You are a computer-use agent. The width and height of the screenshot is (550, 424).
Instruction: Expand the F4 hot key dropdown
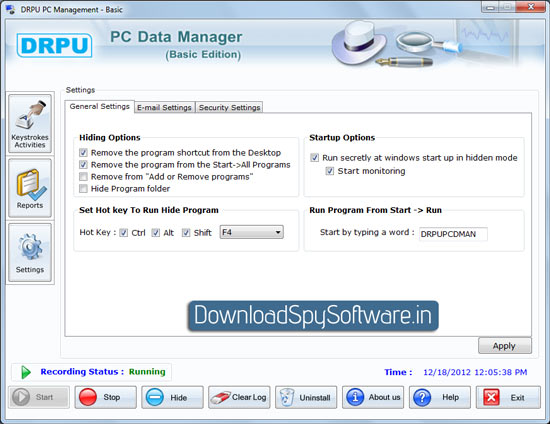coord(251,232)
